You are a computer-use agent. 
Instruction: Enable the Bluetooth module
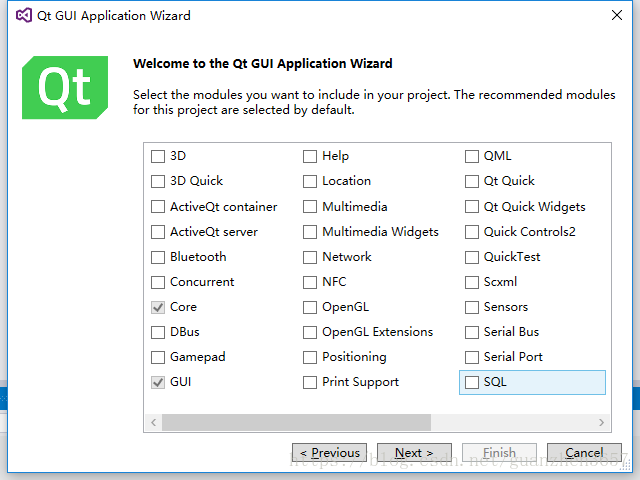pos(158,257)
